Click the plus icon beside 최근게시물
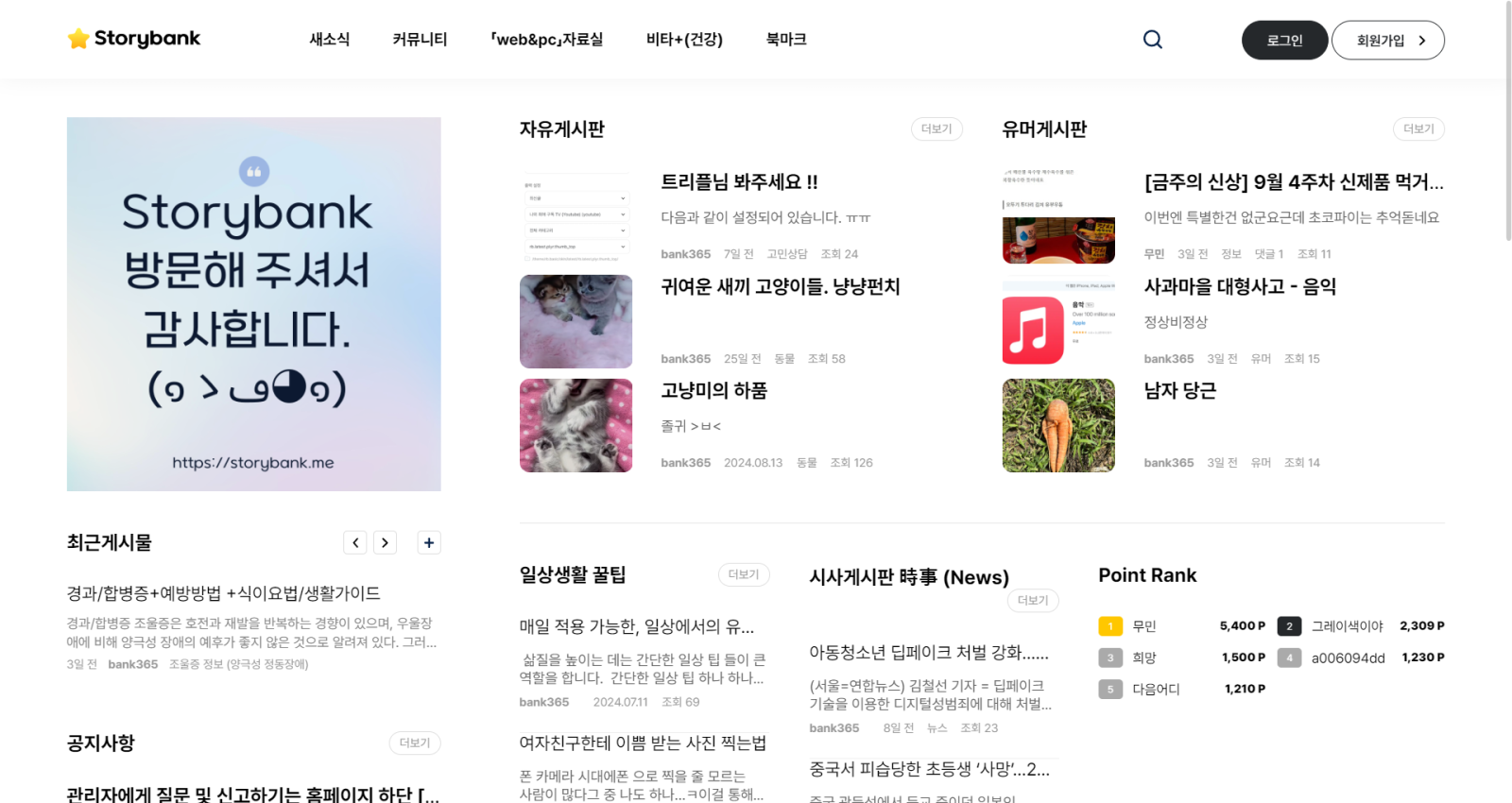 [429, 542]
